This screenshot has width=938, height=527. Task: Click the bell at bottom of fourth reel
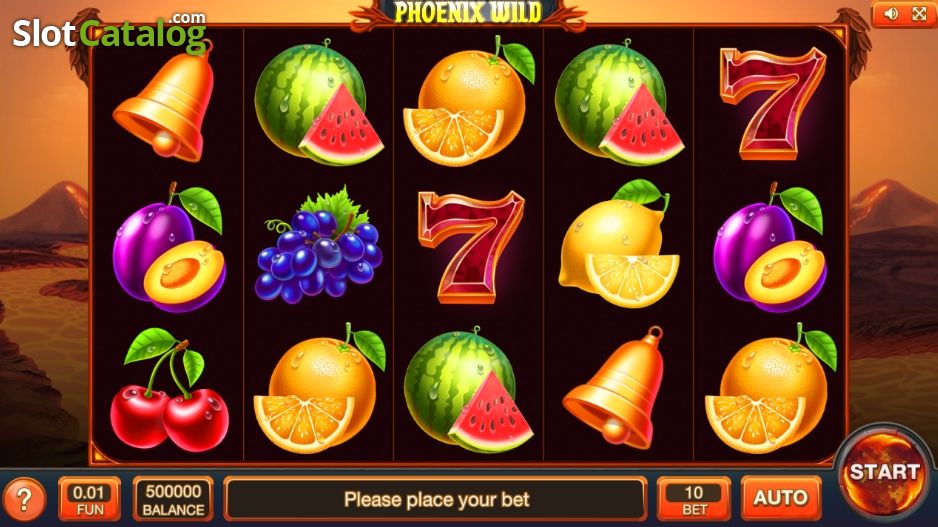[x=614, y=388]
